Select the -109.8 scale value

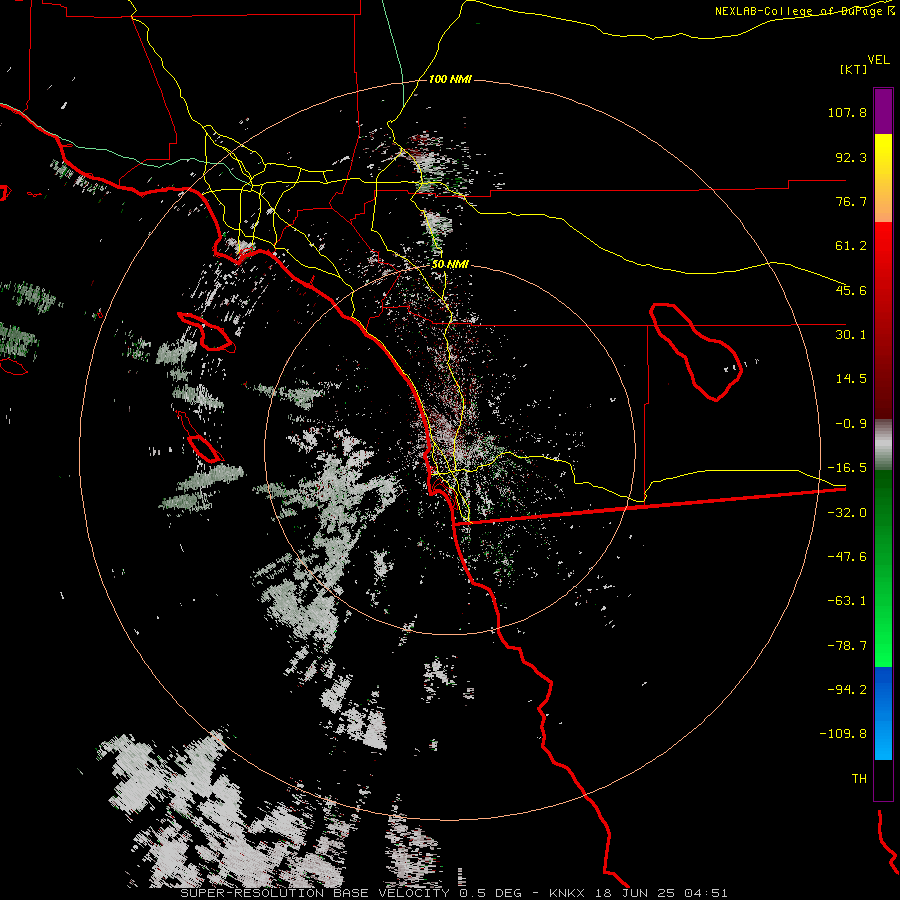click(x=843, y=734)
